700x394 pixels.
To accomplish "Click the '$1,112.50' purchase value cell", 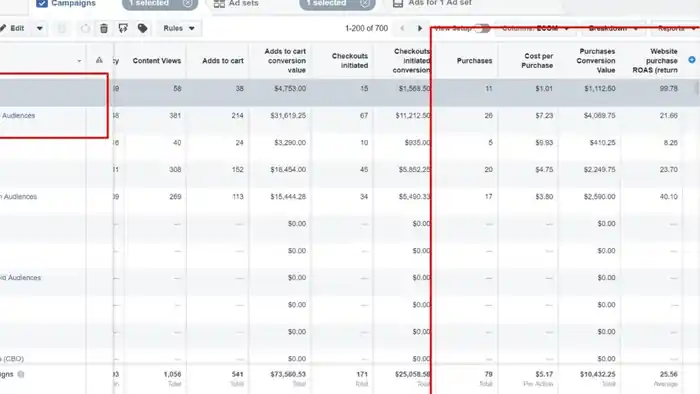I will (x=600, y=88).
